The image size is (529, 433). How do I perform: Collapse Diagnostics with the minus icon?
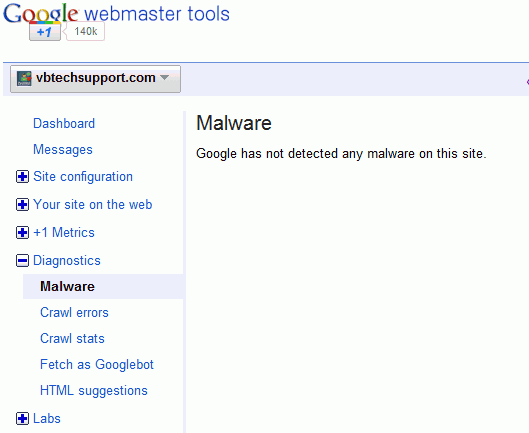22,261
